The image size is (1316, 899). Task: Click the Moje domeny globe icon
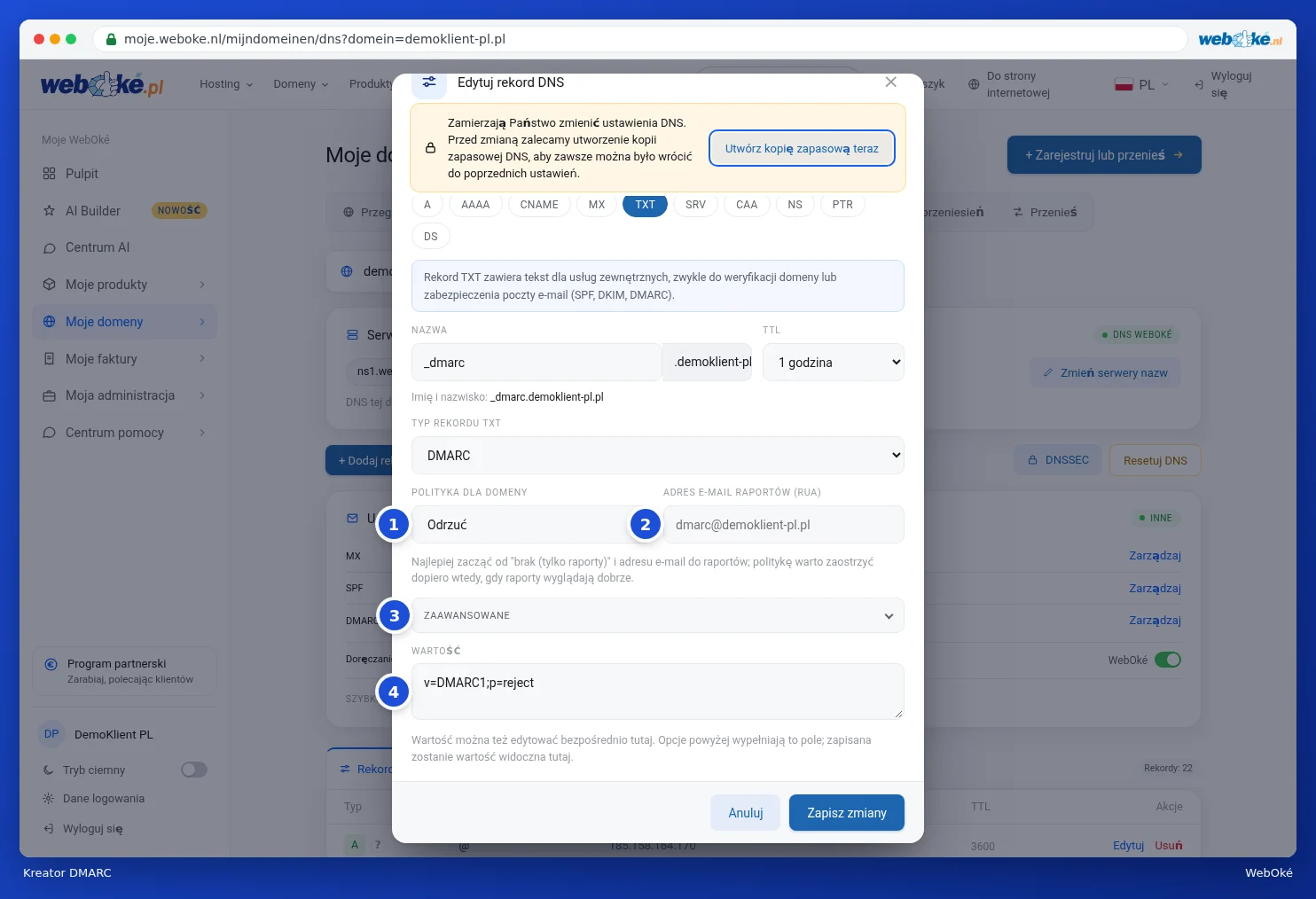coord(49,322)
